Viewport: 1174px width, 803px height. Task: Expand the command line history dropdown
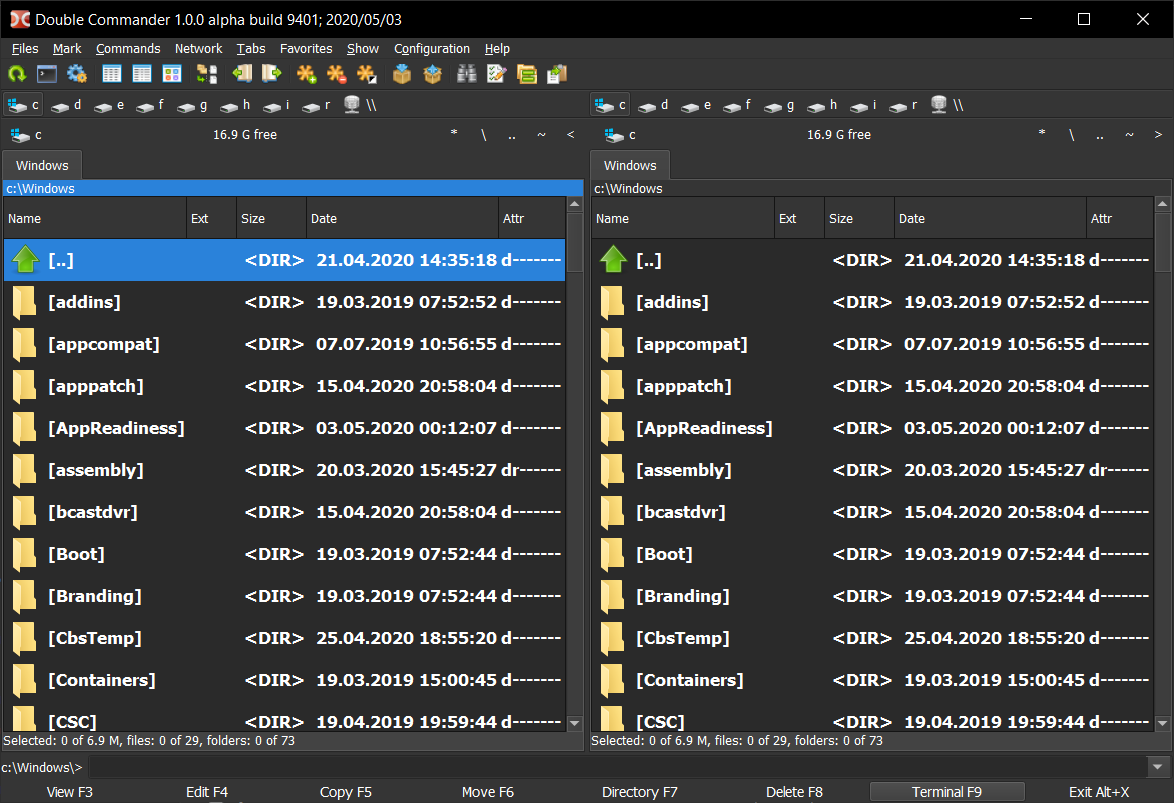(x=1158, y=767)
